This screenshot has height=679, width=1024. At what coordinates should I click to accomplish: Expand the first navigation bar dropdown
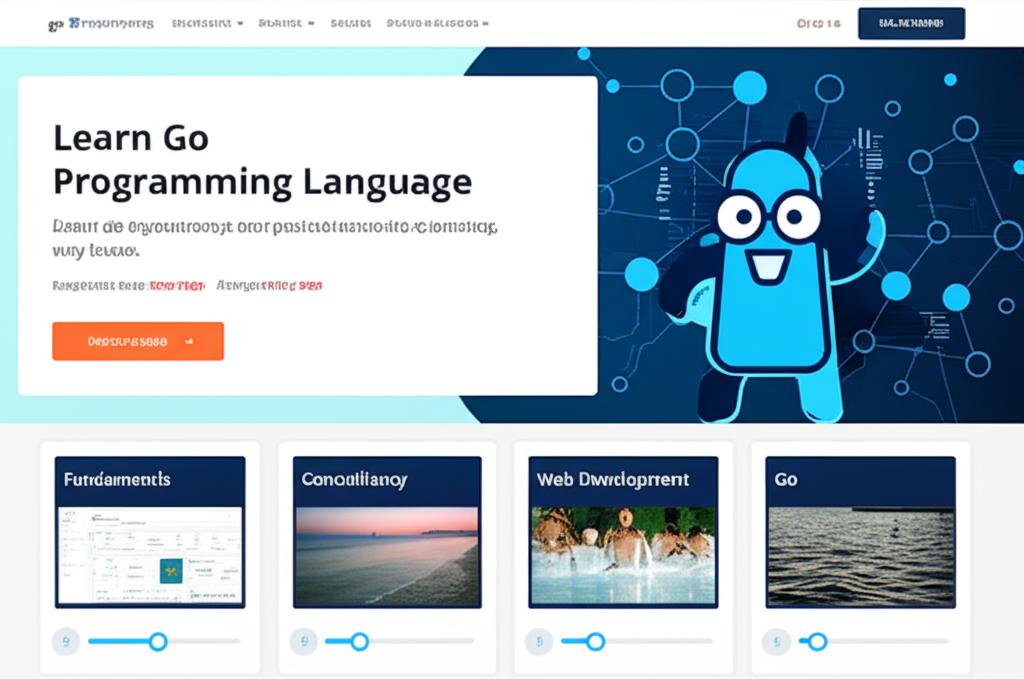point(205,22)
